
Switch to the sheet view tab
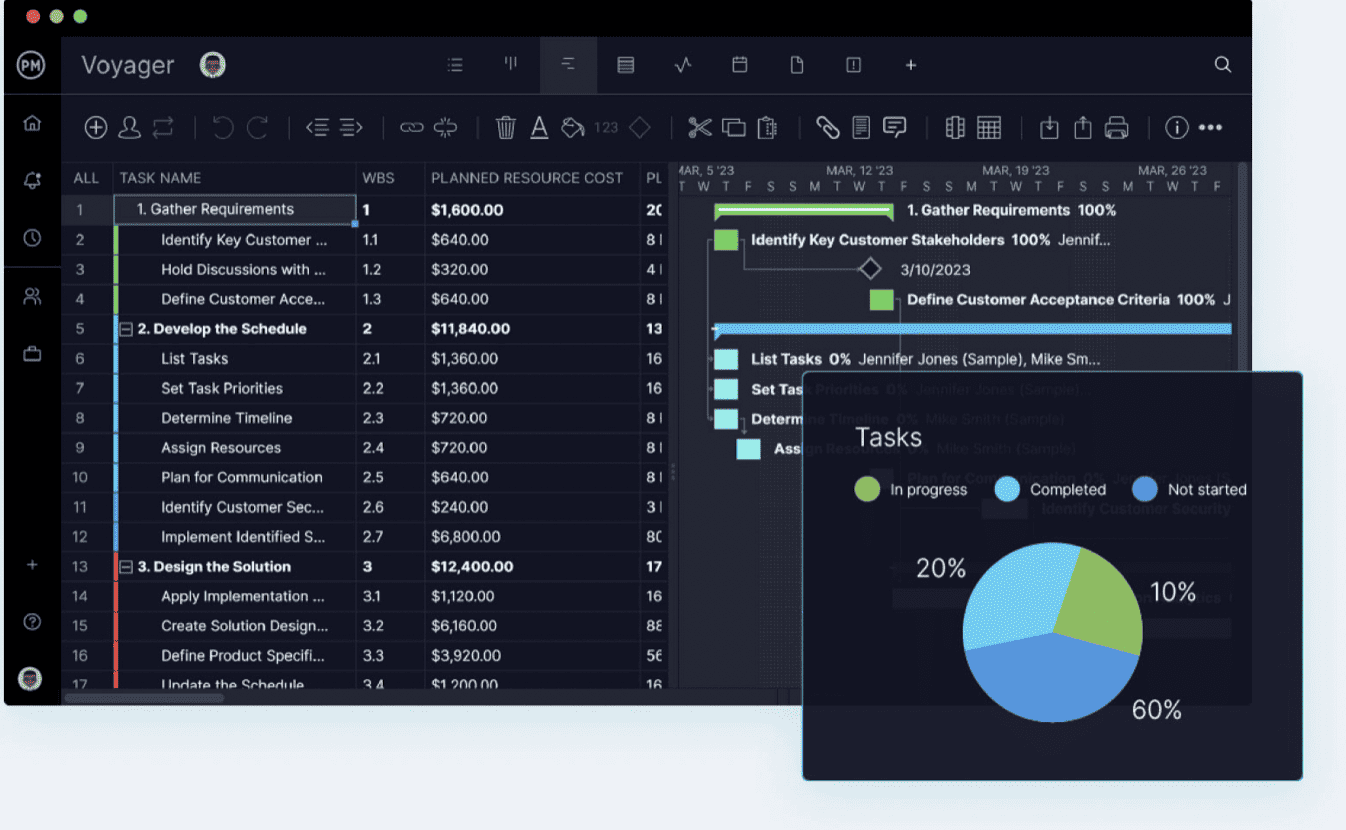(x=626, y=65)
